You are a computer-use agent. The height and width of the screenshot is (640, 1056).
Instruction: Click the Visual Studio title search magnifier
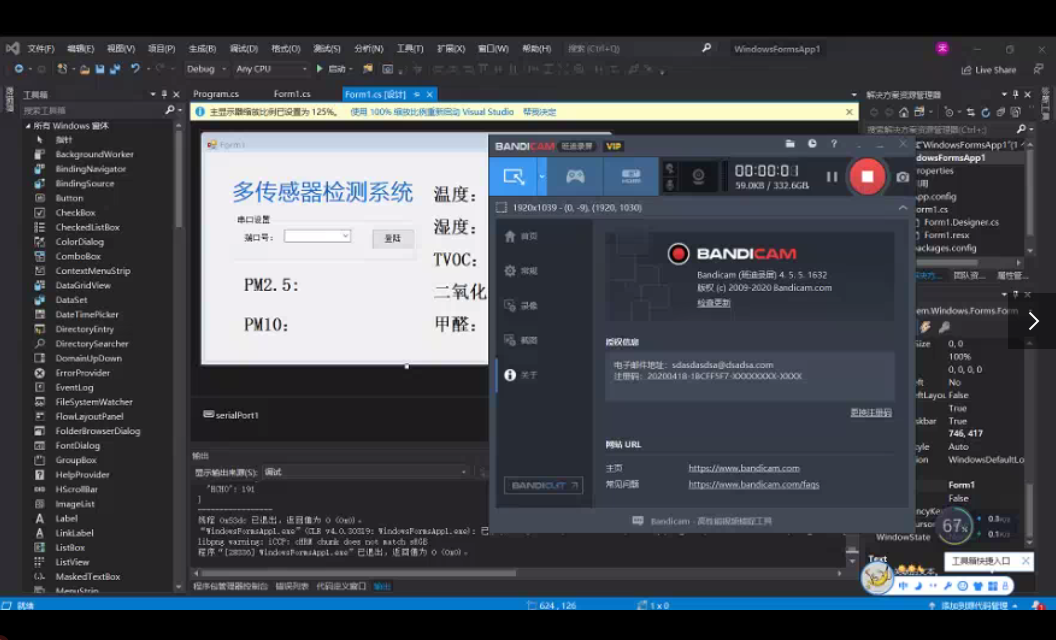click(x=706, y=48)
